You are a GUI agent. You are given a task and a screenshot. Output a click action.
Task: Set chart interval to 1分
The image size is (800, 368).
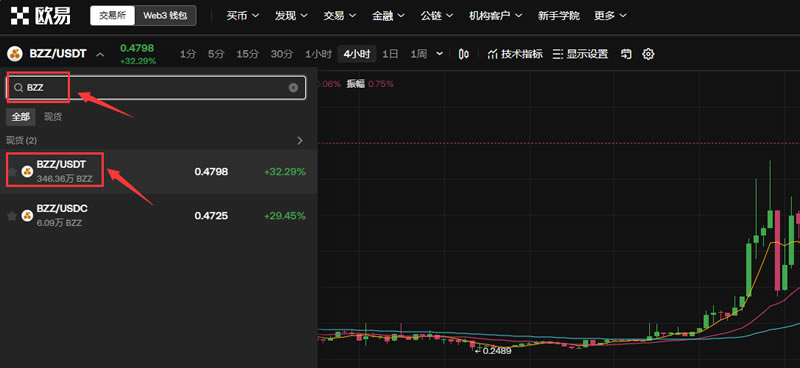(188, 54)
